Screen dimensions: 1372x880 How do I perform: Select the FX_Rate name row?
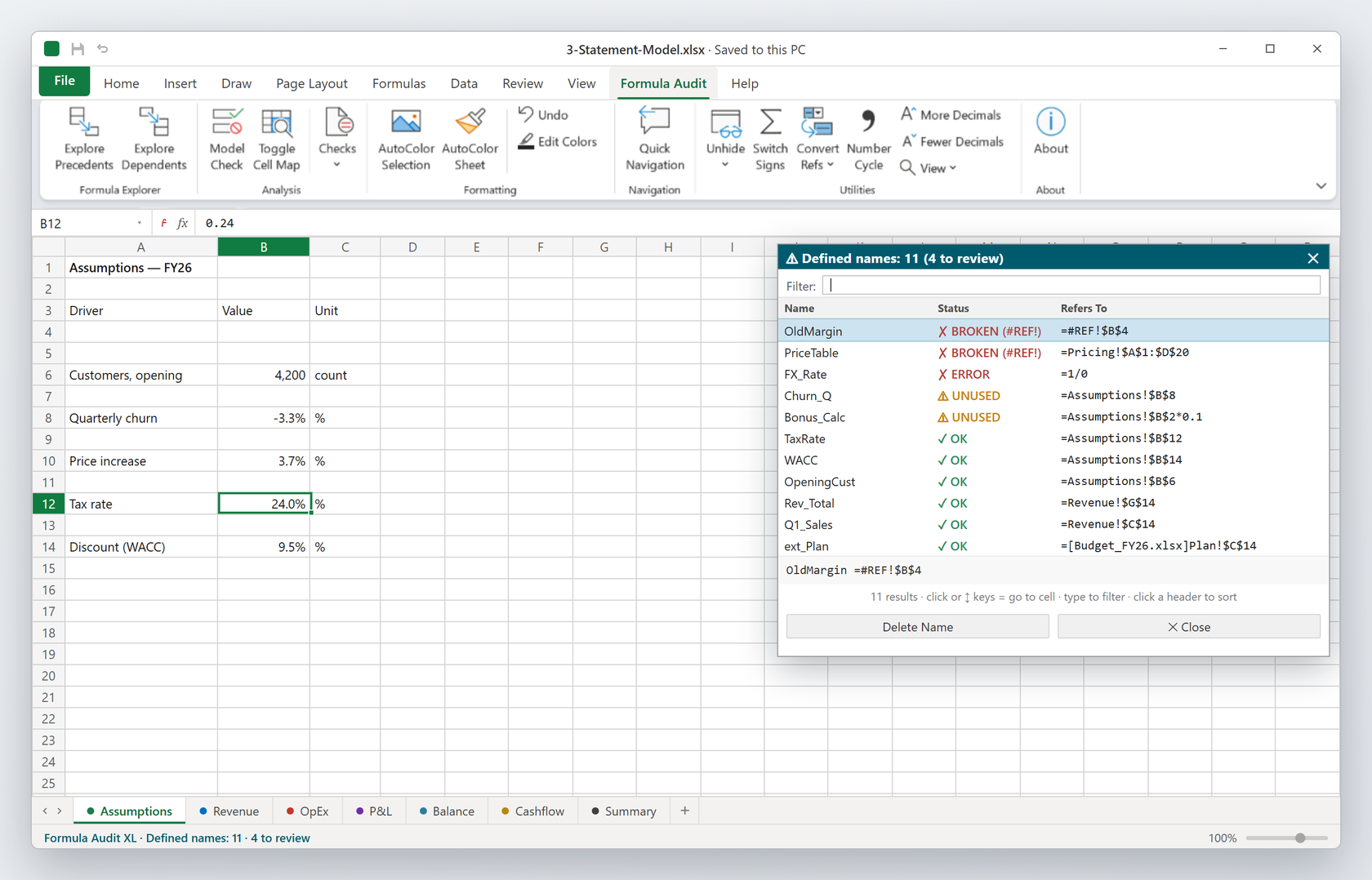click(x=1053, y=374)
